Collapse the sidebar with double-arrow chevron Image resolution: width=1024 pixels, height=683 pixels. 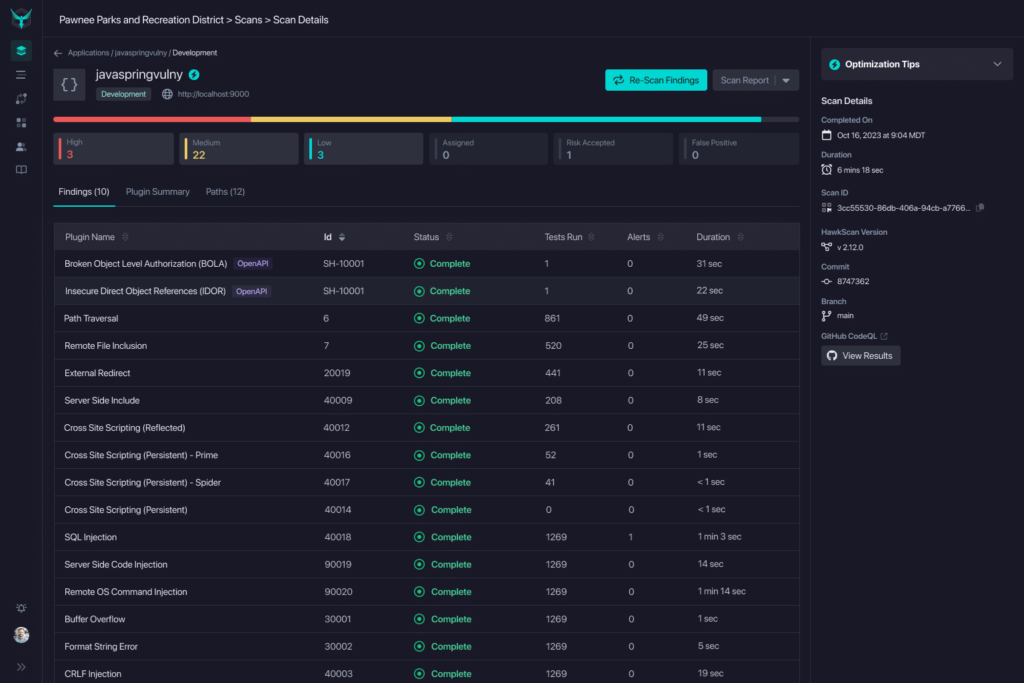click(x=20, y=664)
